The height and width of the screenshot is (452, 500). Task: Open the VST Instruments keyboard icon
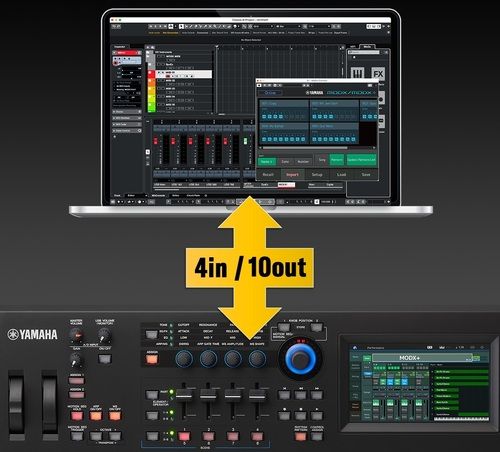coord(357,74)
